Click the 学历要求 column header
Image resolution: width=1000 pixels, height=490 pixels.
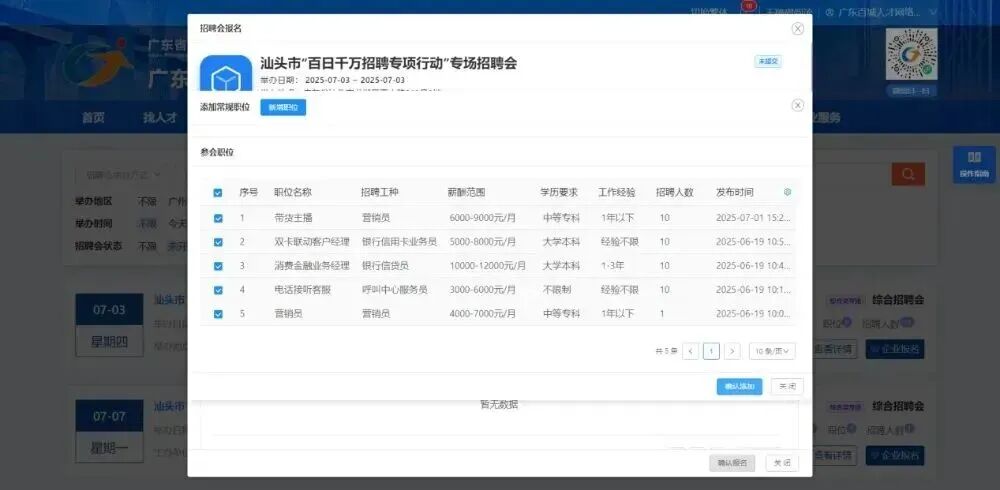coord(559,192)
